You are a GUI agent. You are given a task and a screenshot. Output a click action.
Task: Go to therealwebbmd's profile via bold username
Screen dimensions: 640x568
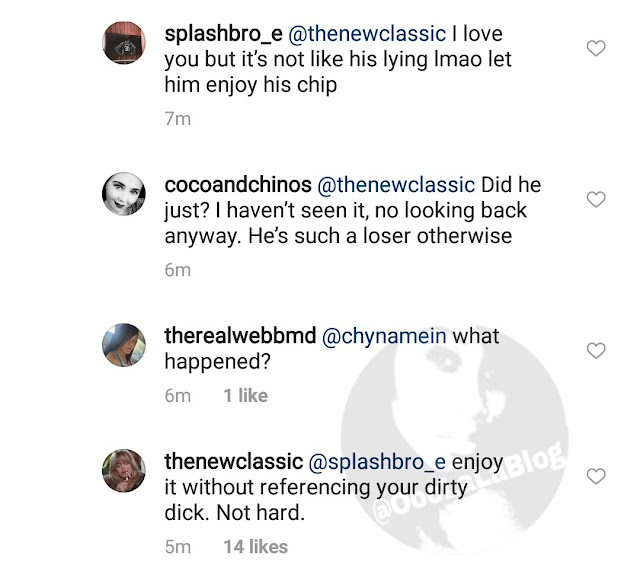(238, 337)
